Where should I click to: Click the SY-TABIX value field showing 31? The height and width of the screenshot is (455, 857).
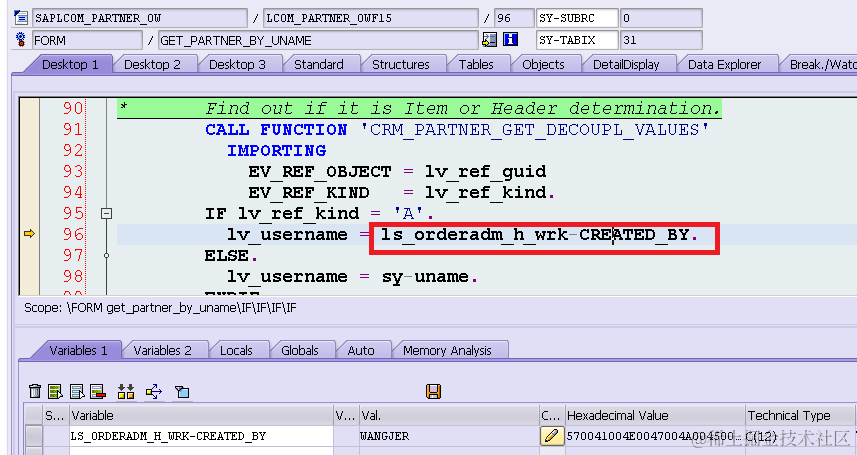(x=661, y=40)
